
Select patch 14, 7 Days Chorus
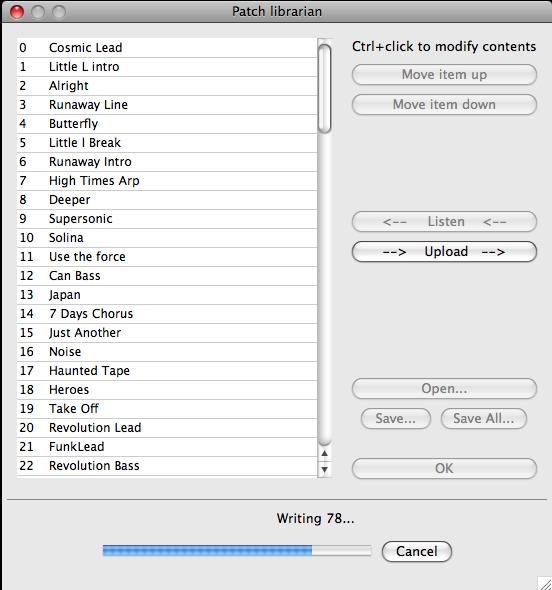[x=167, y=314]
